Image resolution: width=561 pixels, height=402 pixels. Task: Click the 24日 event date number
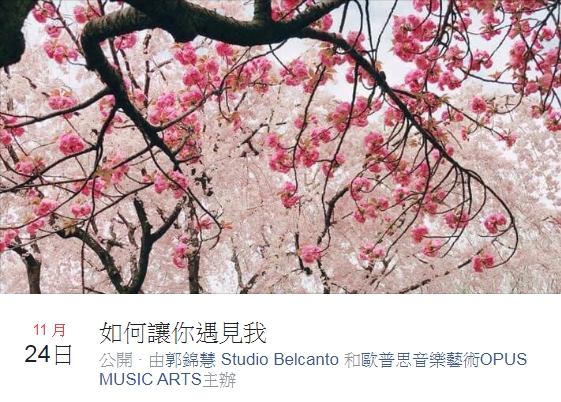49,354
